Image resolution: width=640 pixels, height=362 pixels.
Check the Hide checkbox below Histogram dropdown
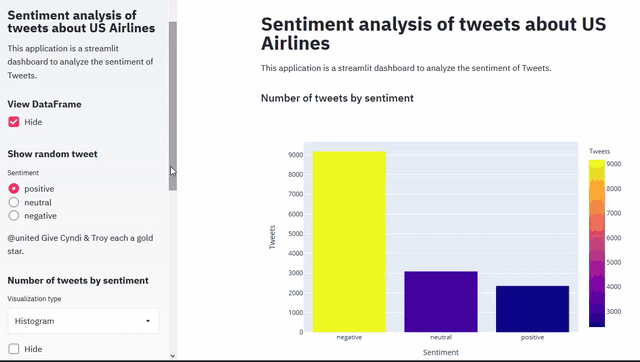13,349
